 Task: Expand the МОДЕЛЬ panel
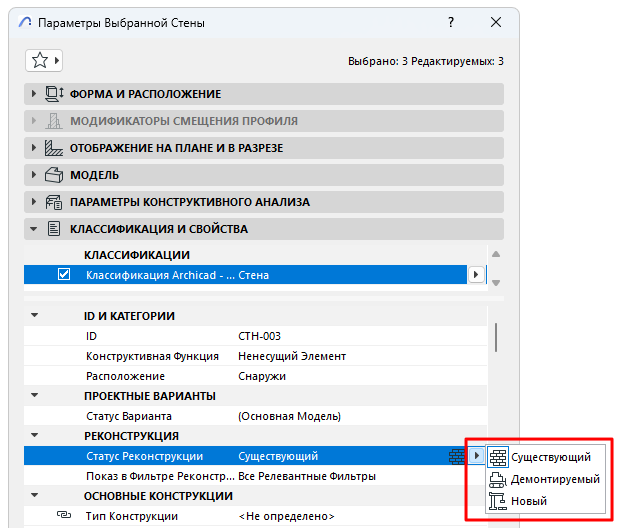[34, 175]
